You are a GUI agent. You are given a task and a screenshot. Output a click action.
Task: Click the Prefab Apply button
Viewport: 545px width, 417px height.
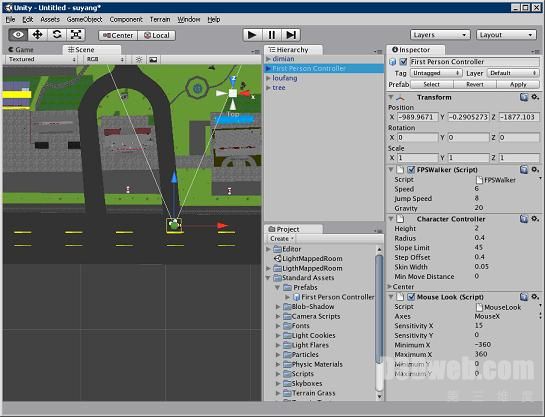pyautogui.click(x=518, y=84)
